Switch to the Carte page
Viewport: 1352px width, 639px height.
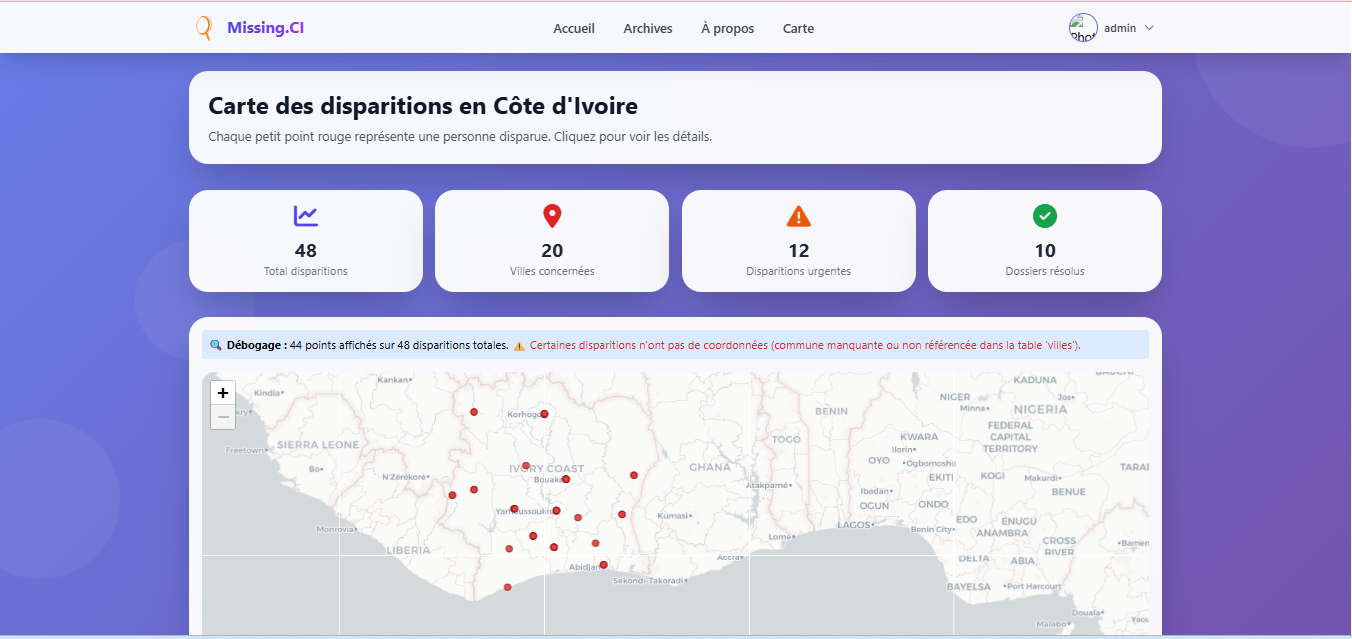[798, 28]
